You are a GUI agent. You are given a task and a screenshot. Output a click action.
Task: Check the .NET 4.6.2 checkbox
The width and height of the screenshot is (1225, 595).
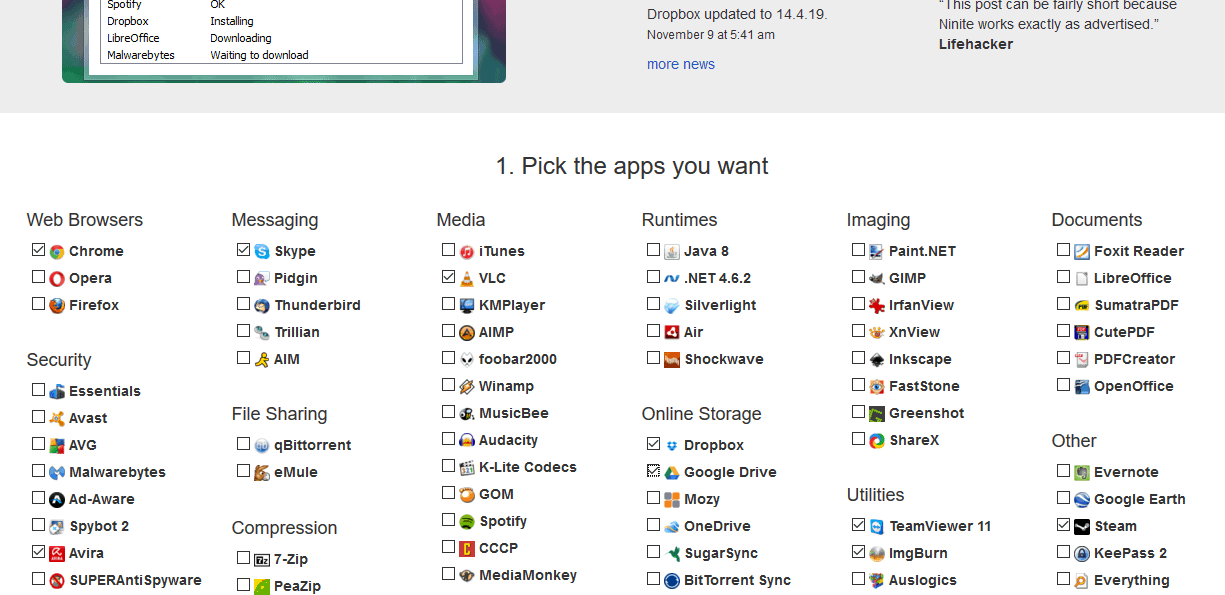653,277
